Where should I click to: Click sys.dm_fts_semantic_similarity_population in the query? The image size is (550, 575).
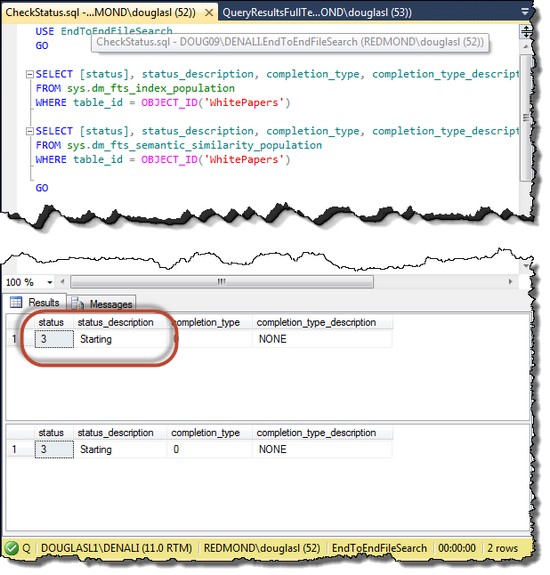[x=194, y=145]
